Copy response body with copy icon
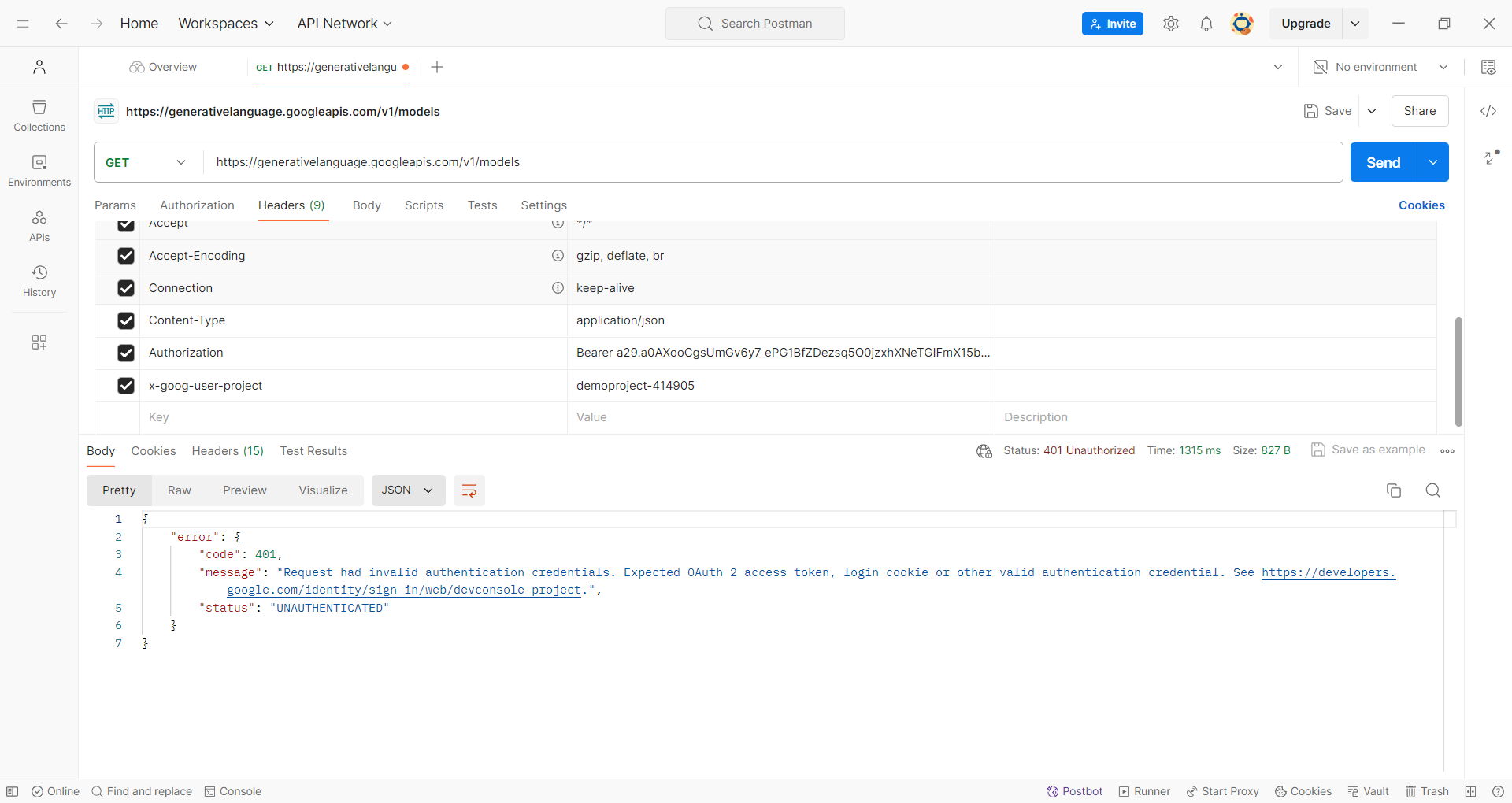 pos(1394,490)
